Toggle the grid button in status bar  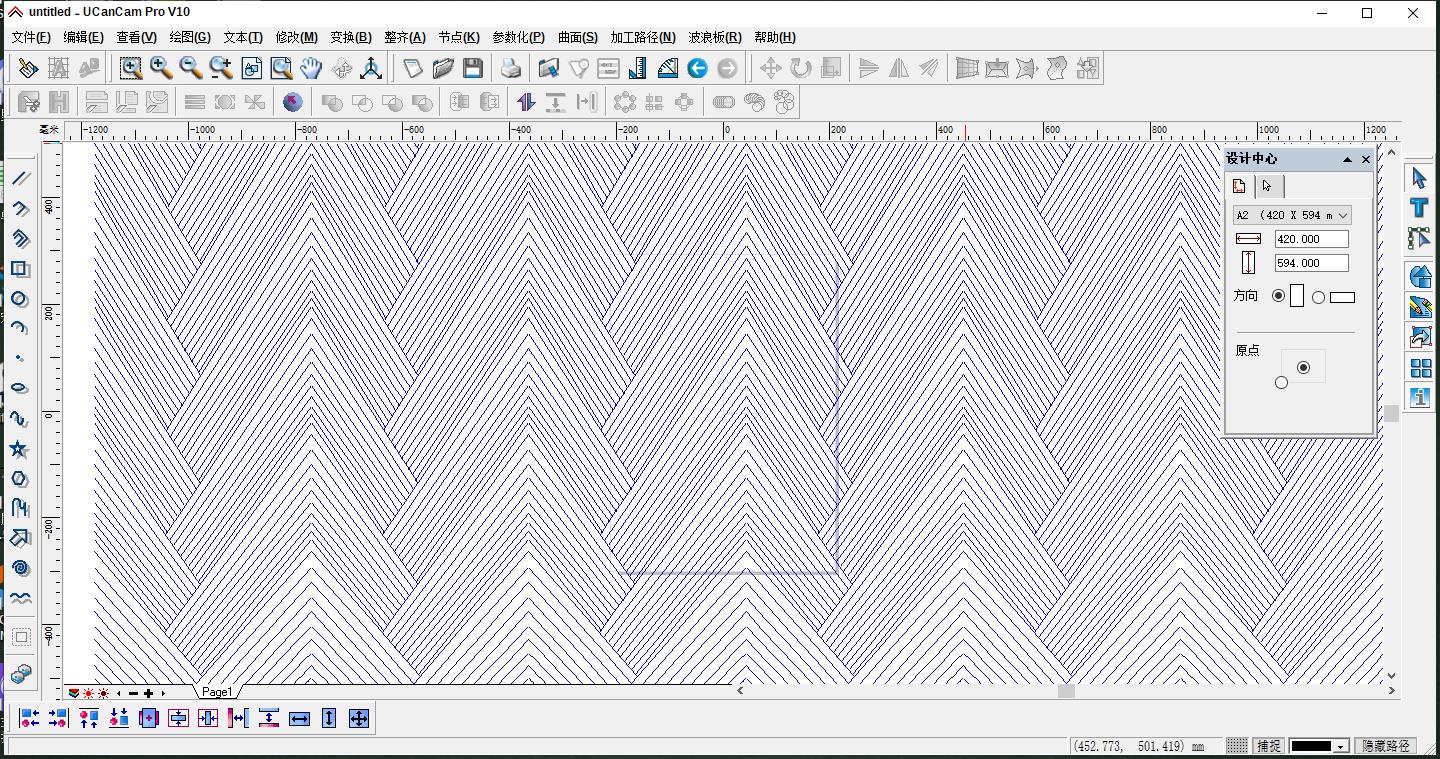coord(1237,746)
